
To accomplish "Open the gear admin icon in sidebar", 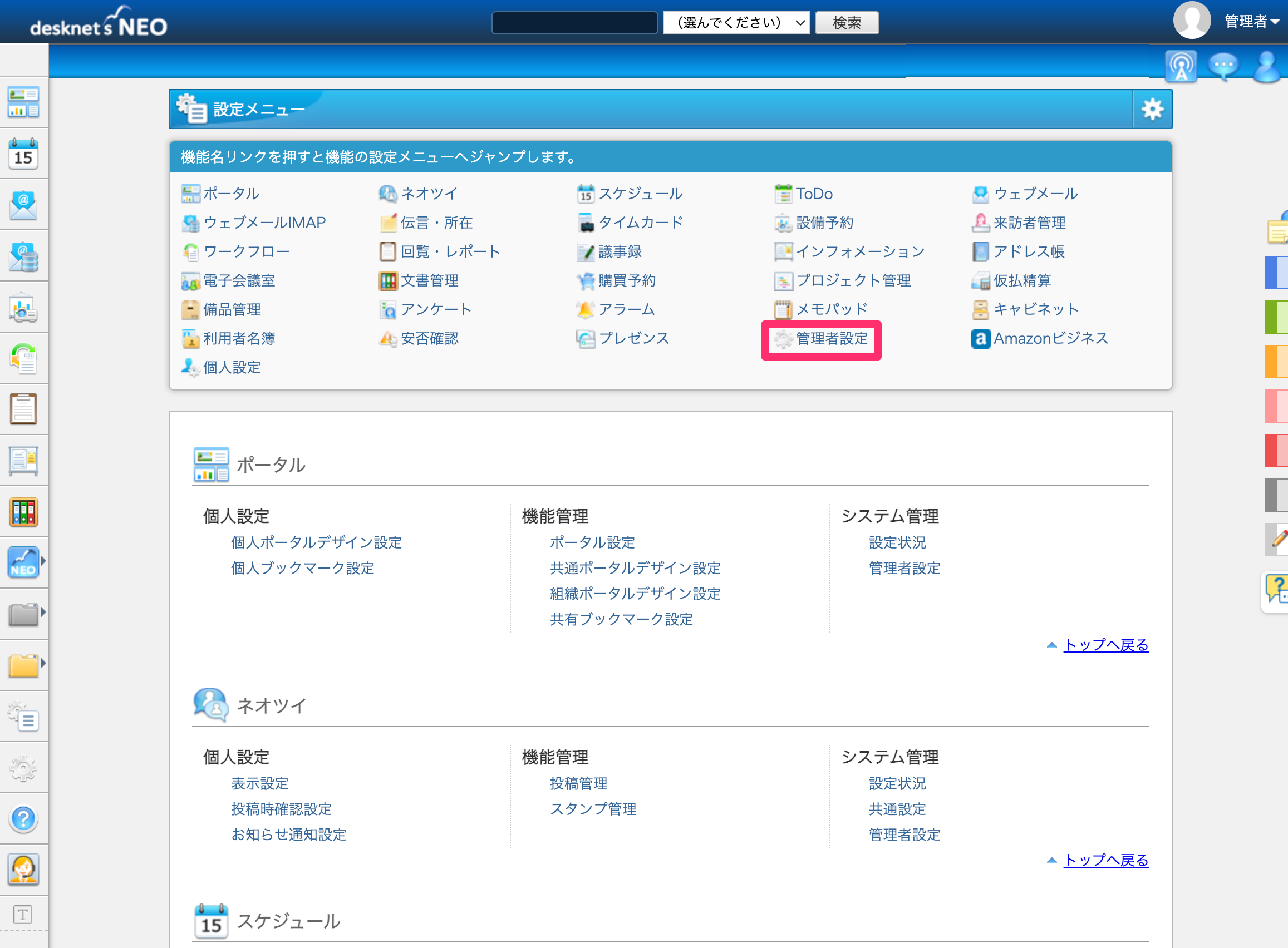I will coord(23,767).
